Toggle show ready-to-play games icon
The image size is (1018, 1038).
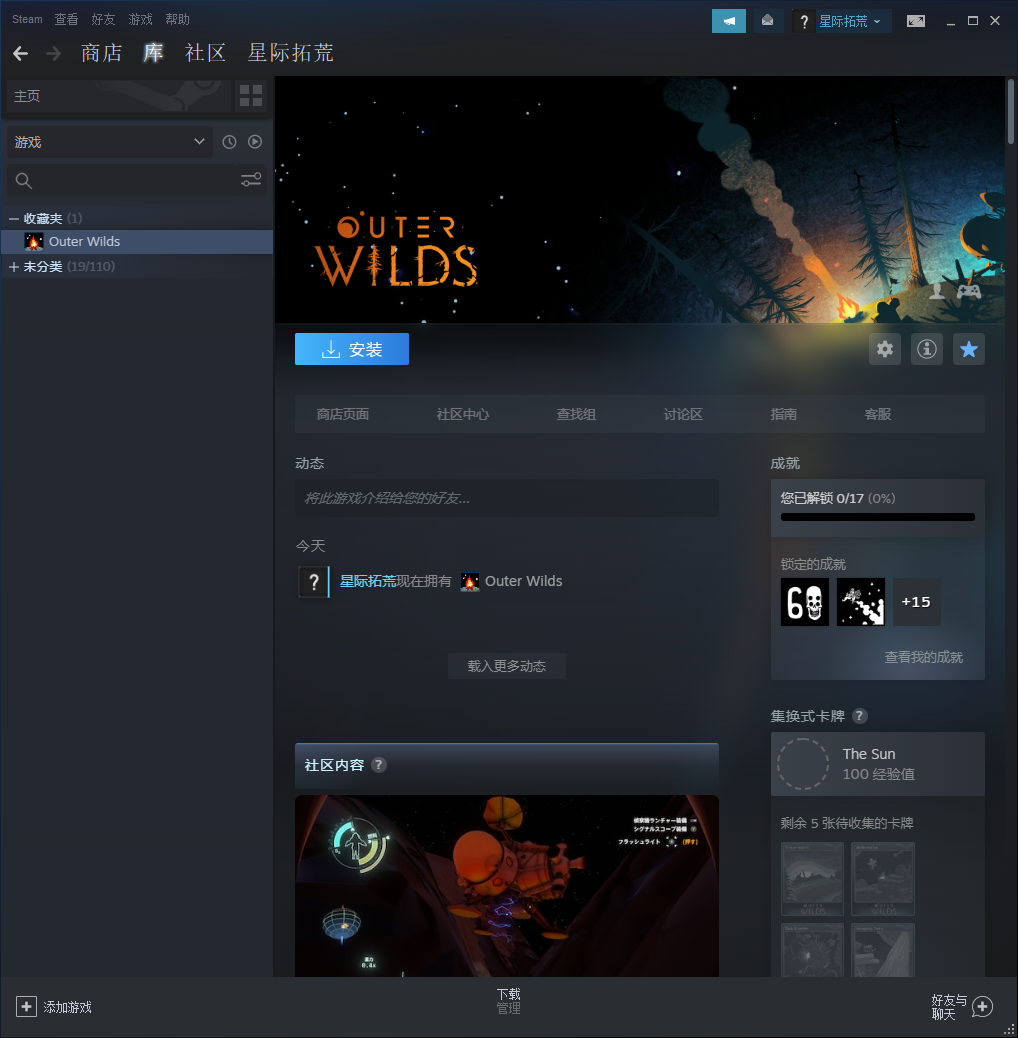pos(255,142)
